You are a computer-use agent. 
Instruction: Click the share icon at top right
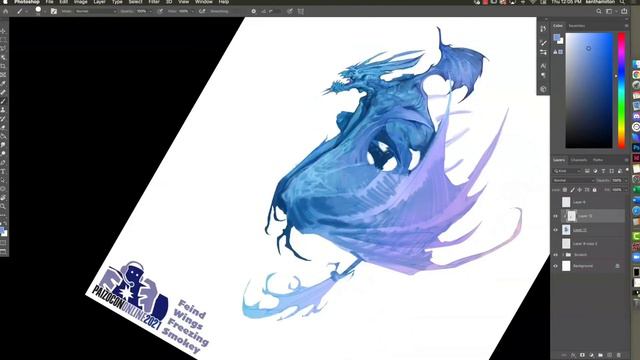624,11
